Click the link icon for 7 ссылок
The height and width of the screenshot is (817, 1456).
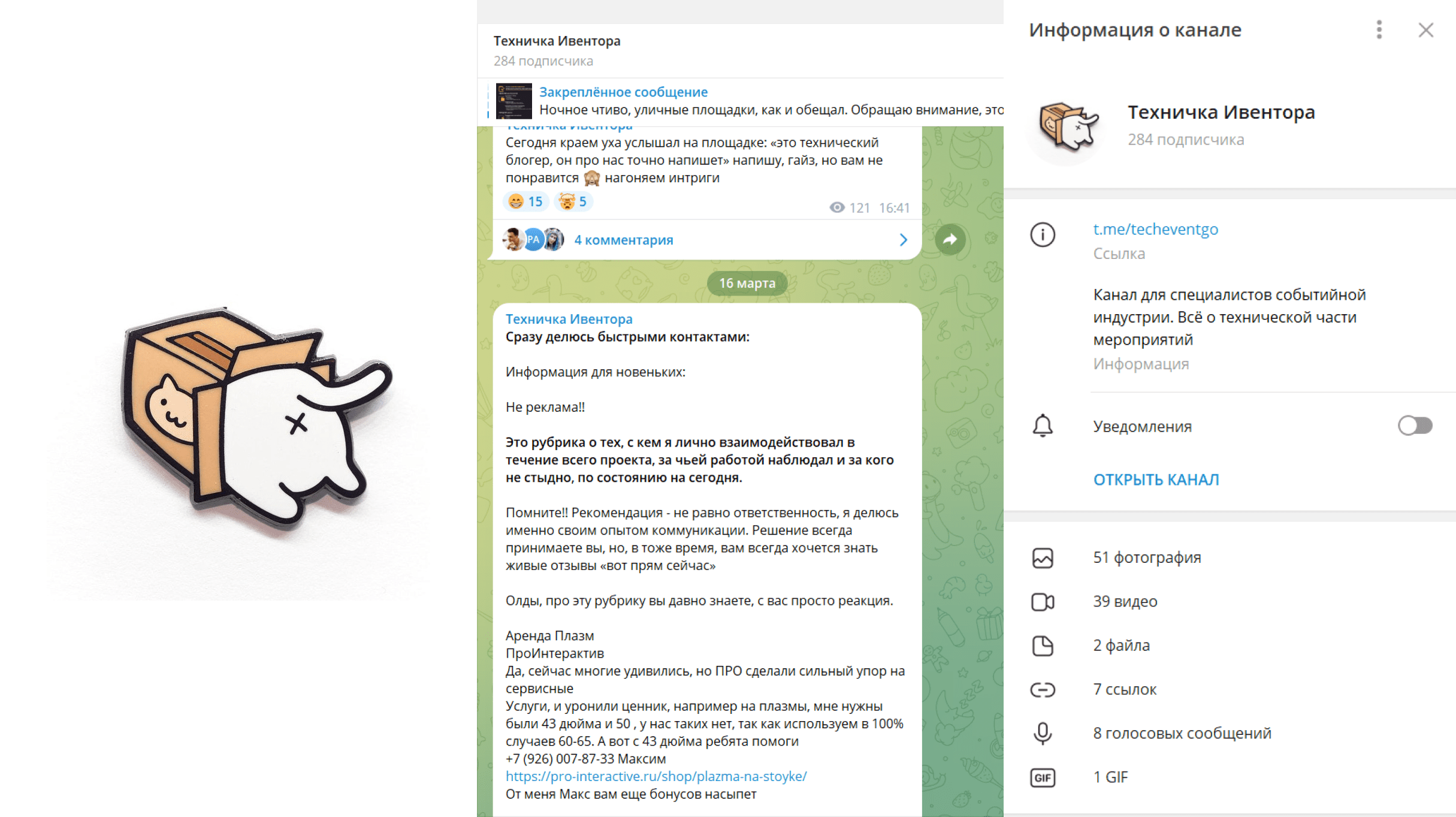pos(1043,689)
